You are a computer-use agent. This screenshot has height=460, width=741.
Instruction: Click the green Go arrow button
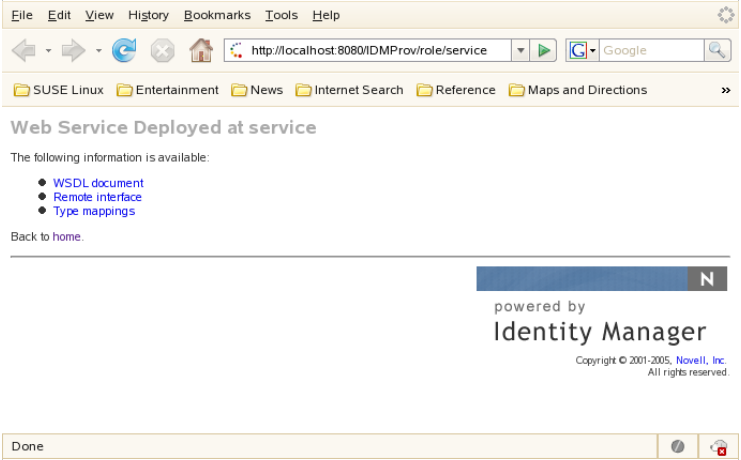(x=543, y=50)
